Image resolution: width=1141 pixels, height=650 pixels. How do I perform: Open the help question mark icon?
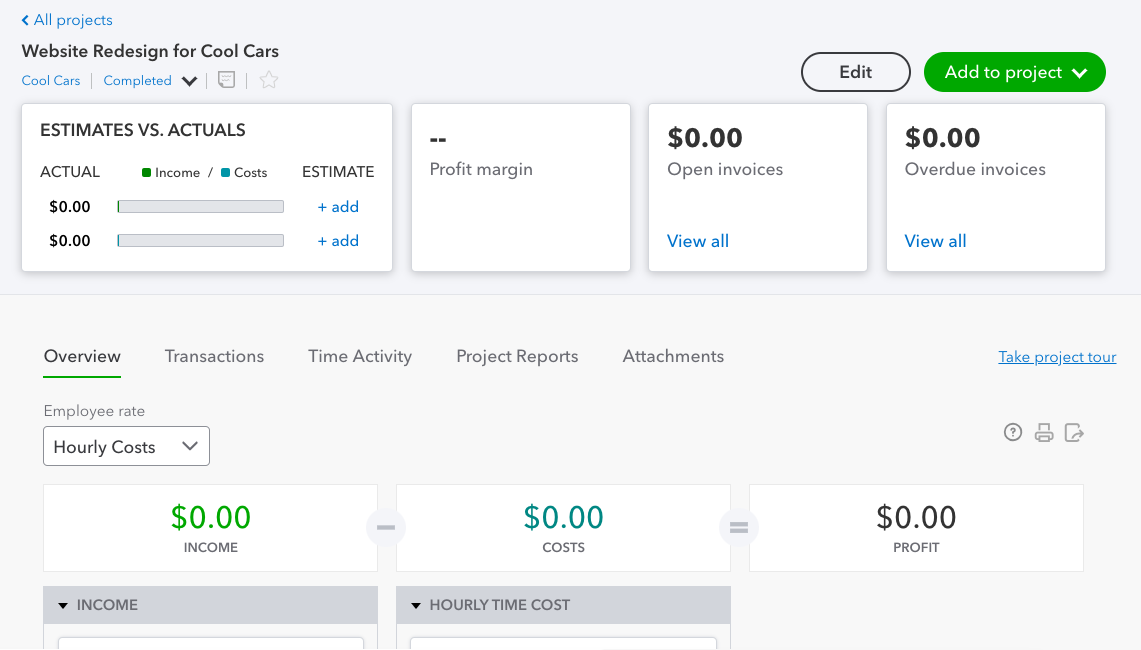click(x=1013, y=432)
